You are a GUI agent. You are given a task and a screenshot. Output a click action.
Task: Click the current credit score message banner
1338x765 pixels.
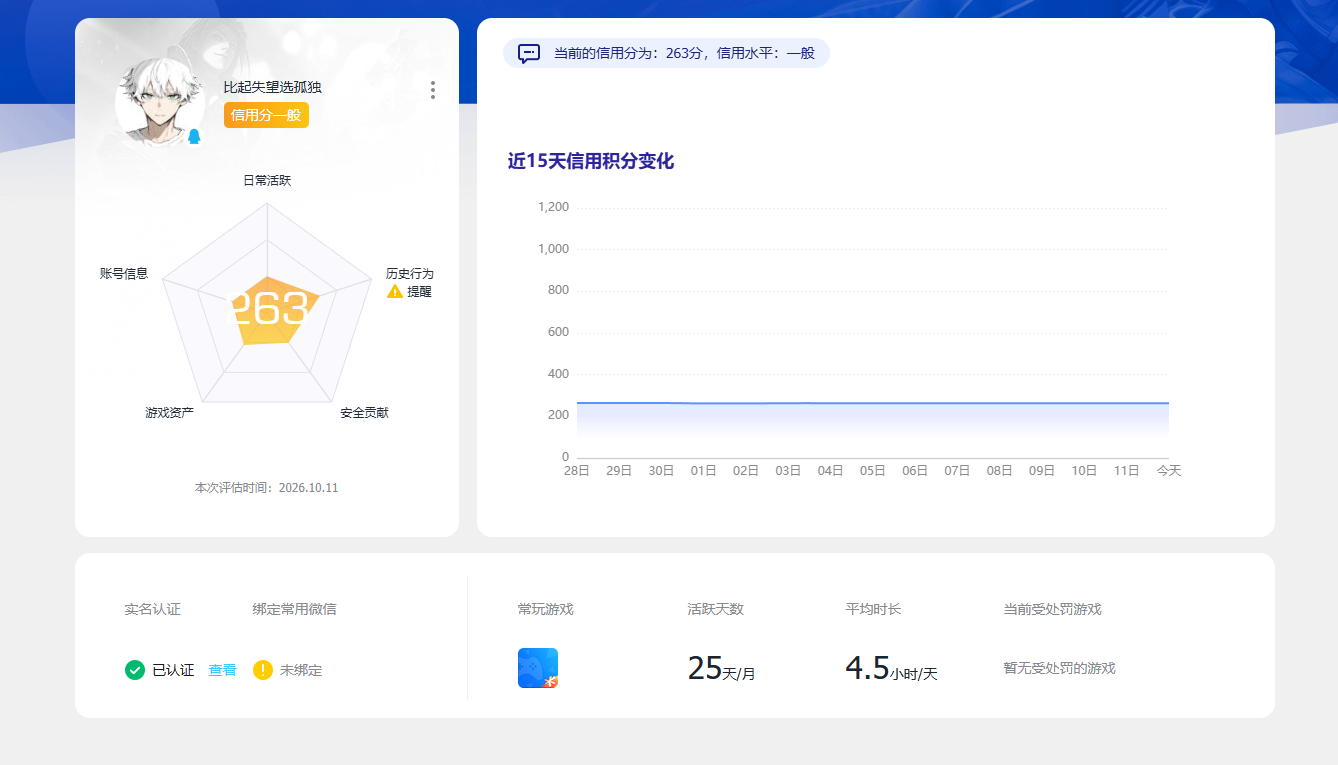(666, 53)
